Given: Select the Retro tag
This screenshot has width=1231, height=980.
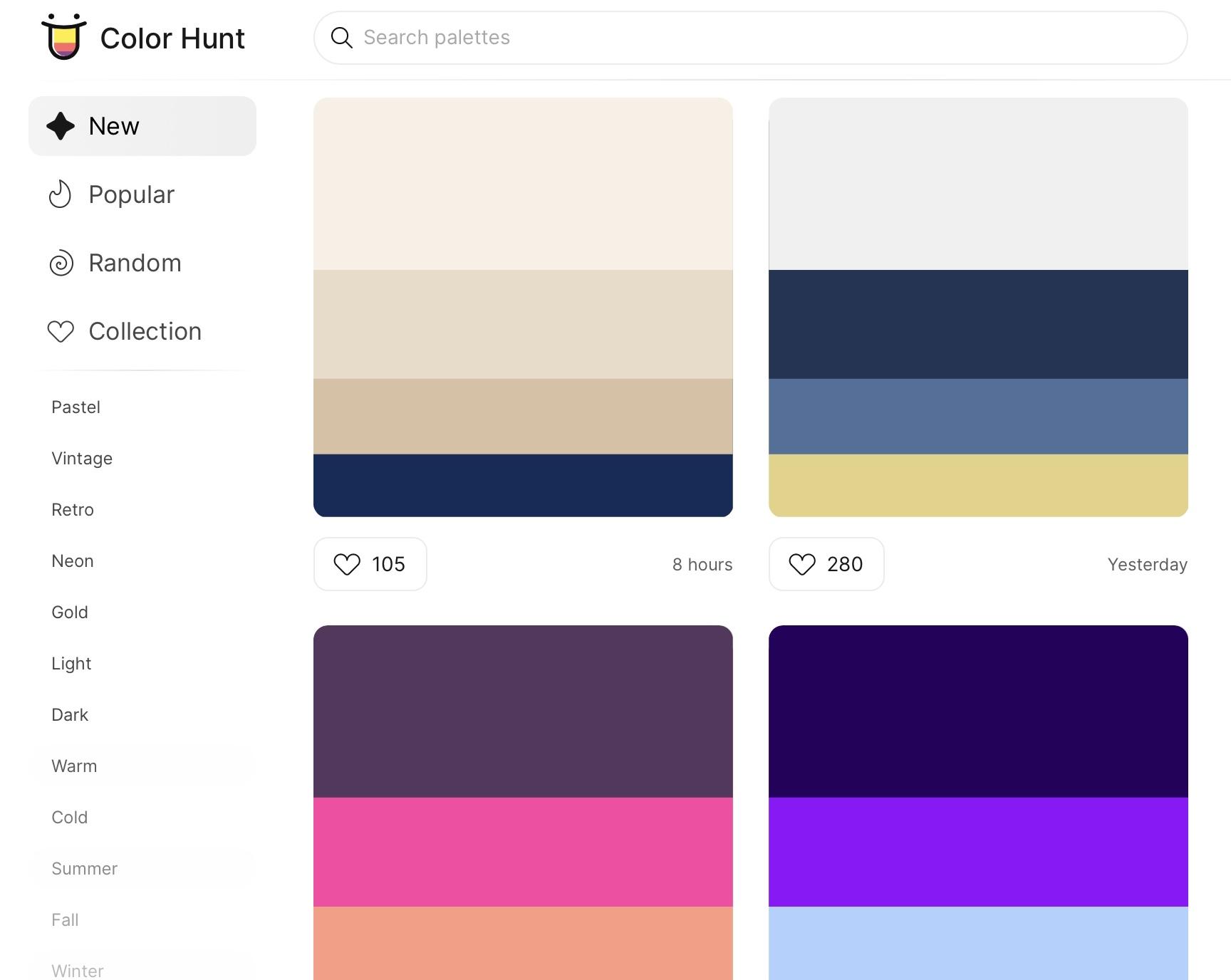Looking at the screenshot, I should point(73,510).
